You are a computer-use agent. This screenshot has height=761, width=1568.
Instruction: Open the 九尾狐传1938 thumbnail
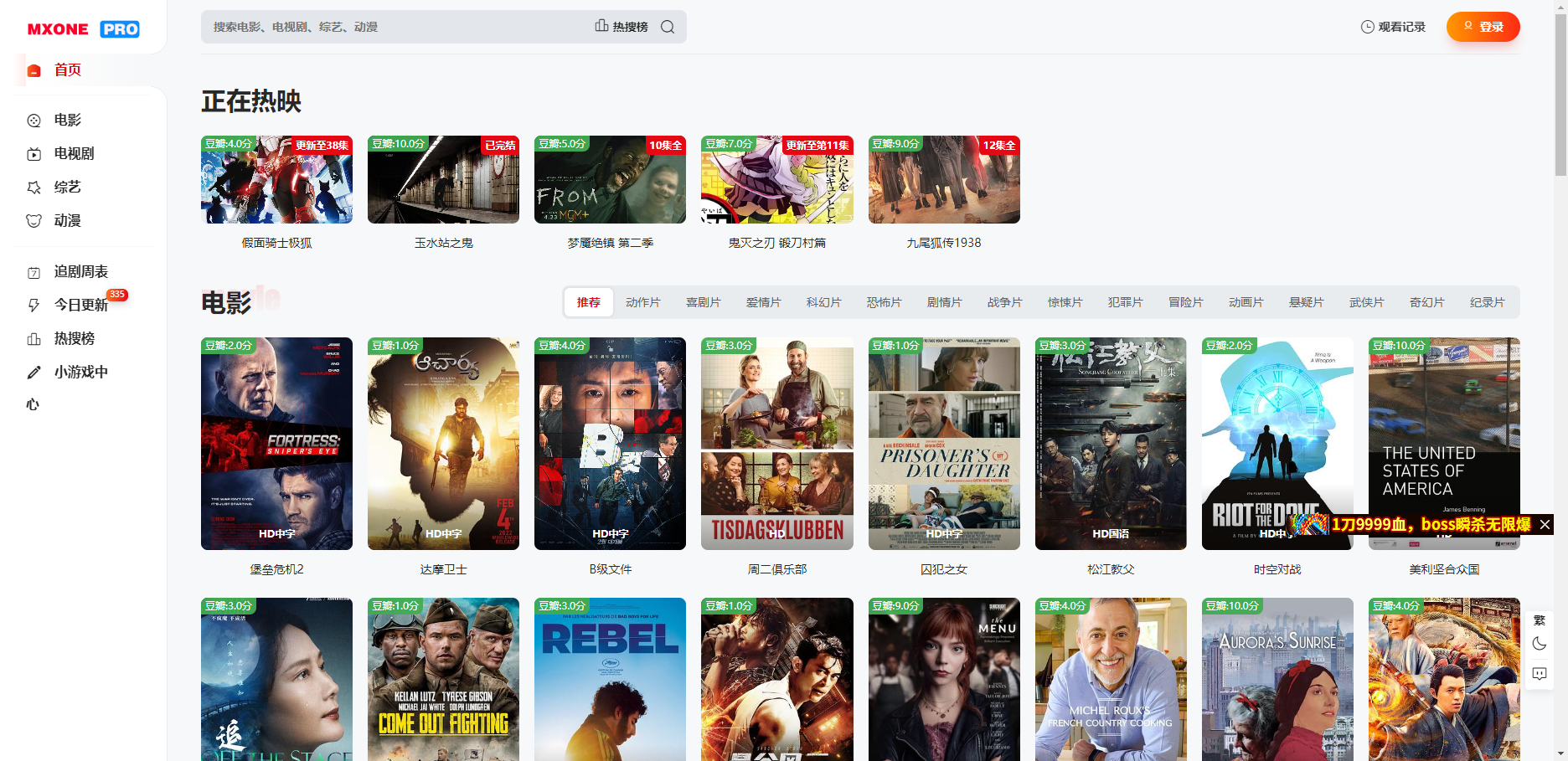[944, 180]
